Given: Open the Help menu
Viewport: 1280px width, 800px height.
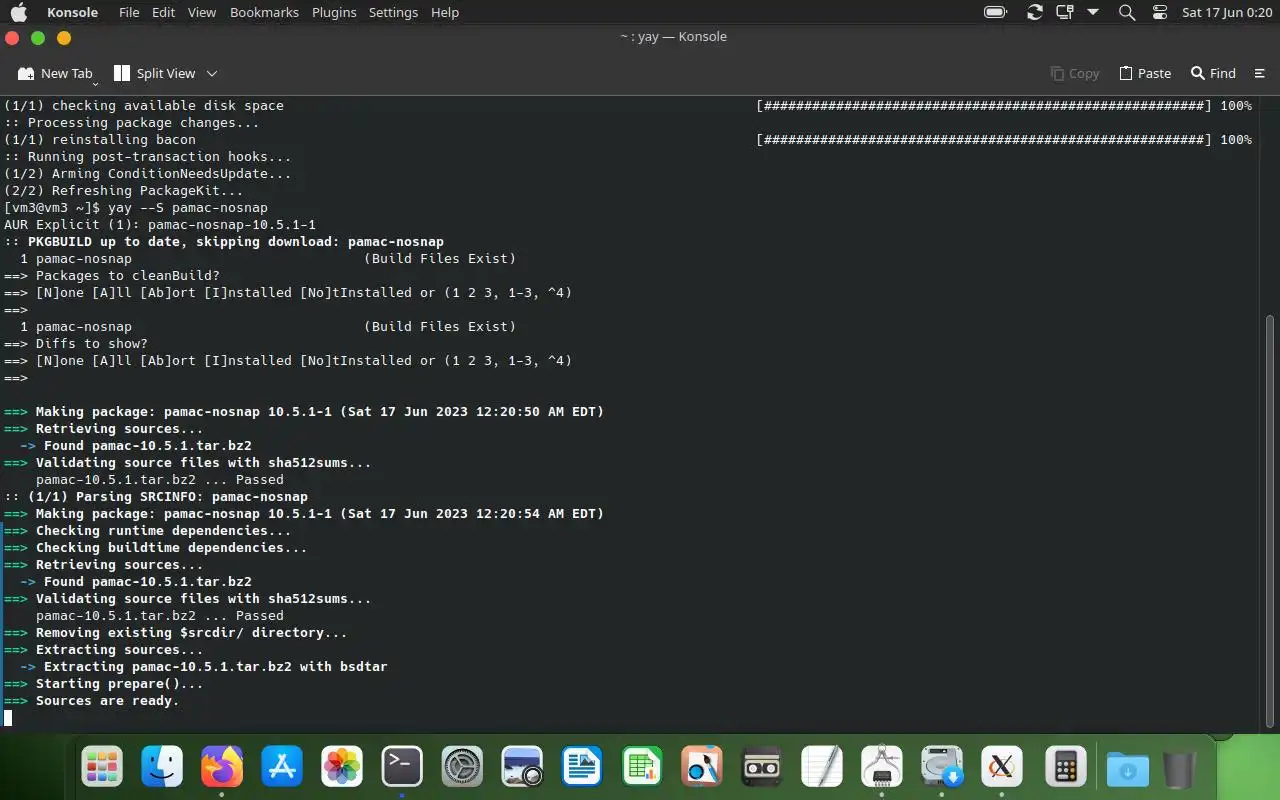Looking at the screenshot, I should 445,12.
